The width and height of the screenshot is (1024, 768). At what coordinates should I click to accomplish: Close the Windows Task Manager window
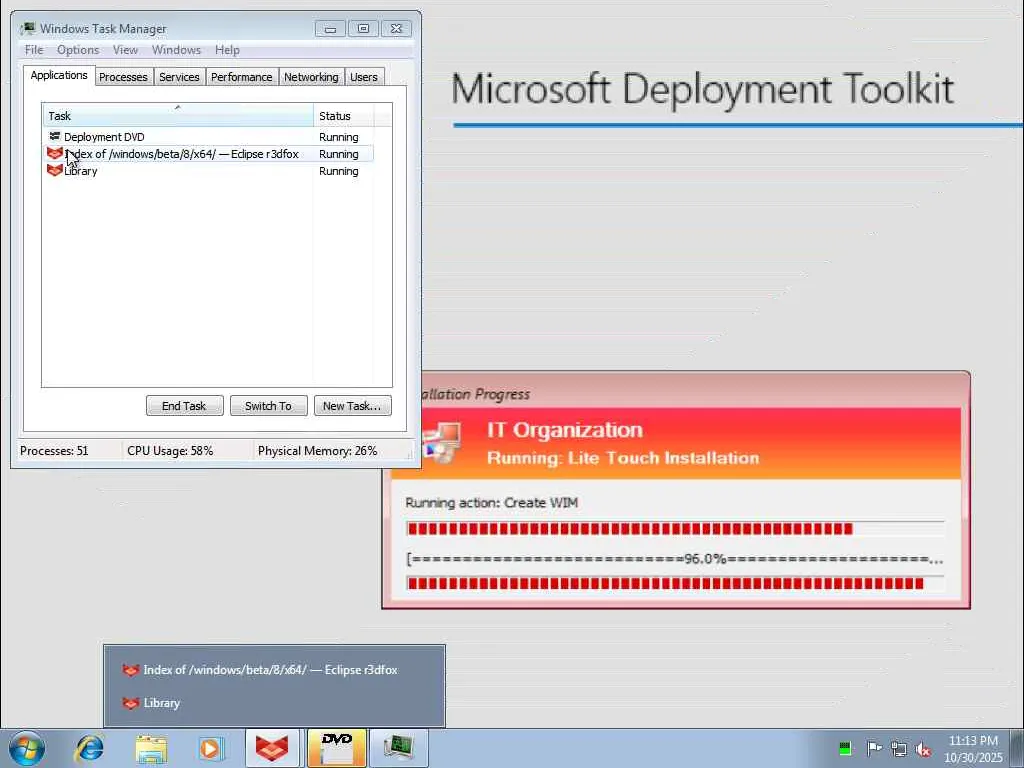pos(396,28)
